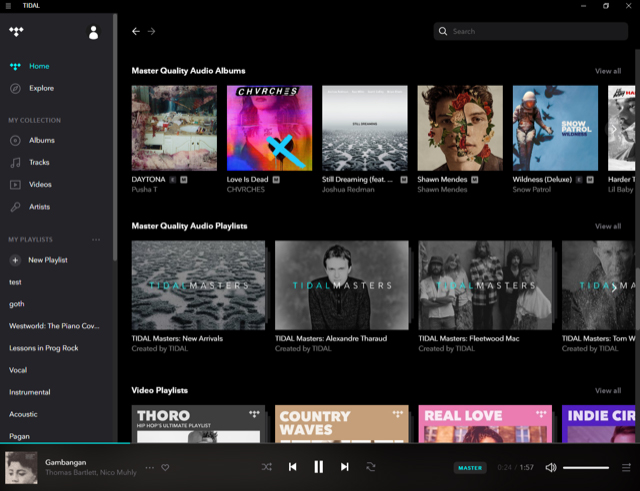Open the user profile avatar icon
The width and height of the screenshot is (640, 491).
94,32
